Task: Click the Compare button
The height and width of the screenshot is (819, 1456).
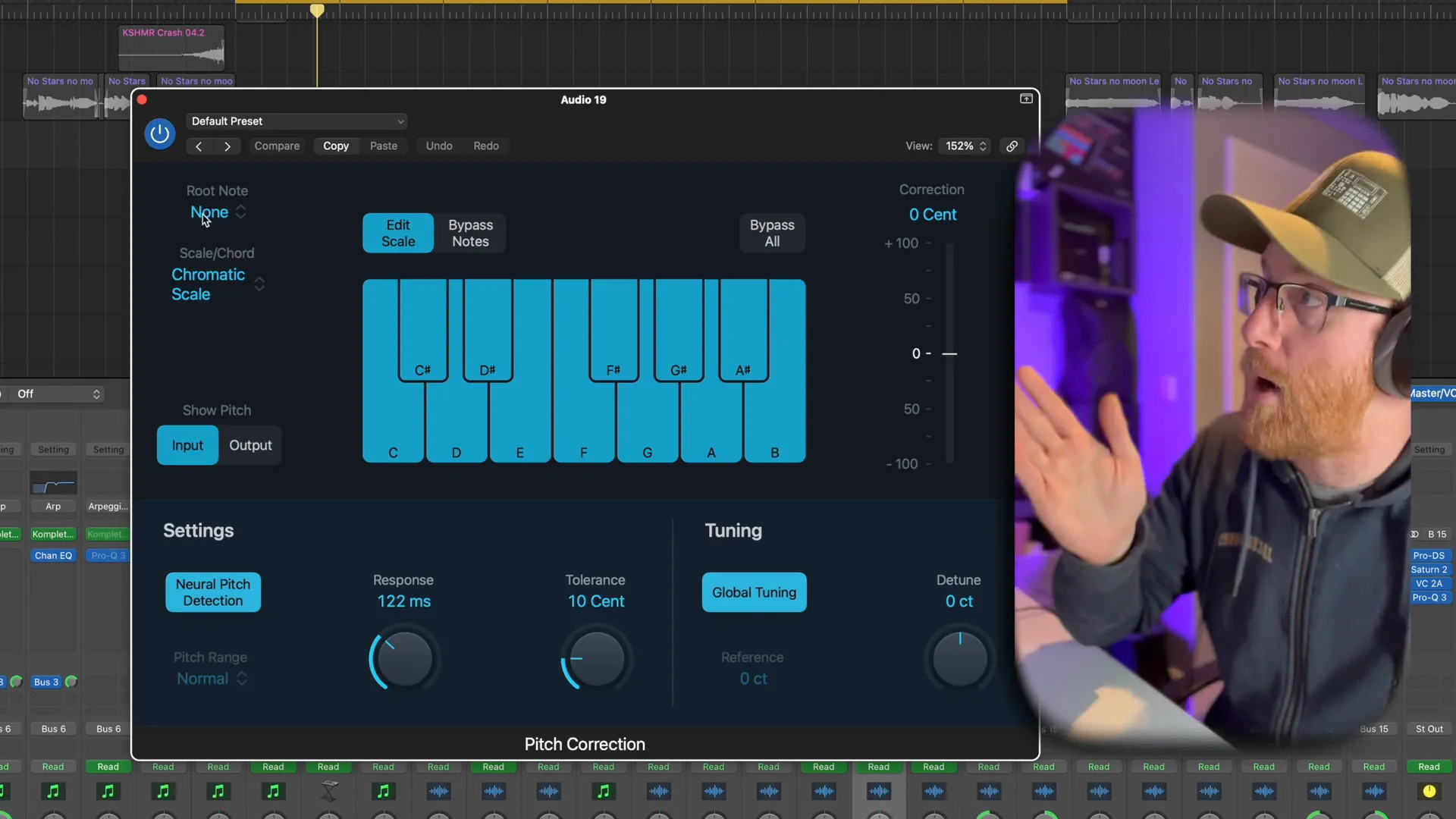Action: [277, 146]
